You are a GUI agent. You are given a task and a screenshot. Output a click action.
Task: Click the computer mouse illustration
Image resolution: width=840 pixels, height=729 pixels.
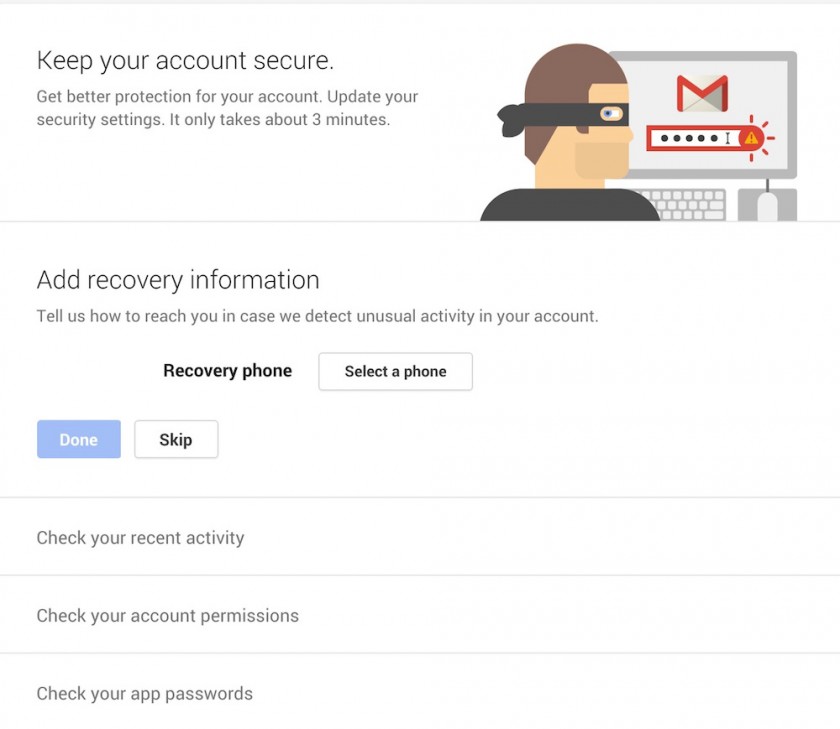coord(767,205)
